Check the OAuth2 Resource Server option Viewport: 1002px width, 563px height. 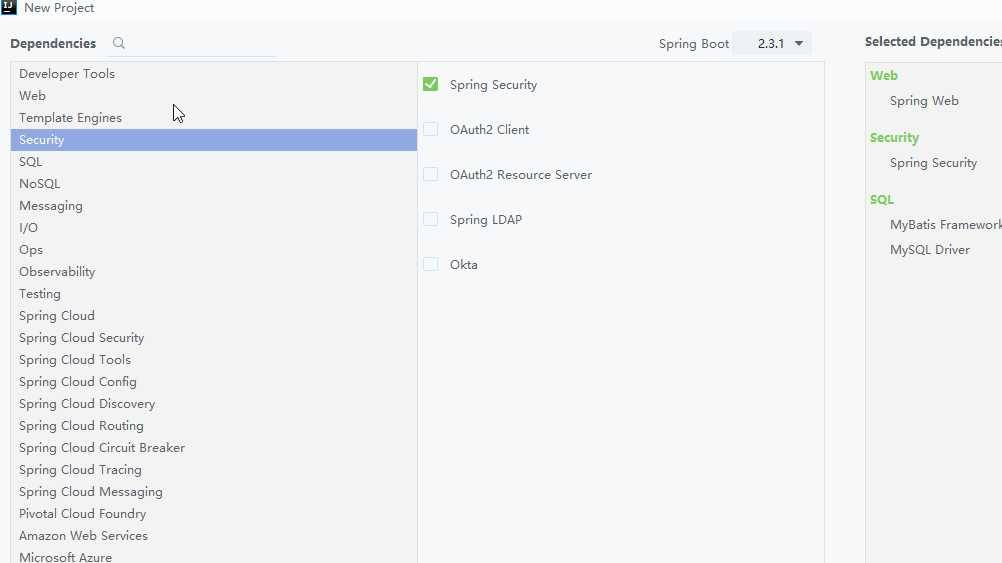click(431, 174)
